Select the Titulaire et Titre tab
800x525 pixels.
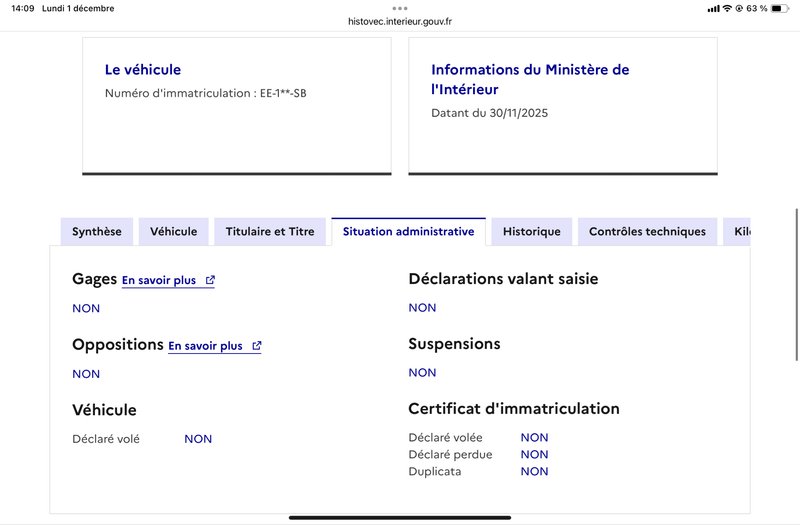tap(270, 232)
